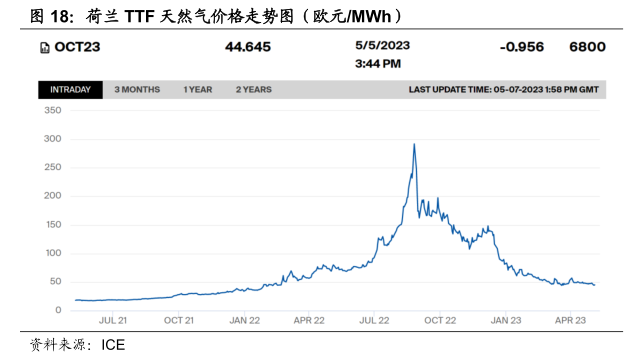Click the JAN 23 axis label

(x=506, y=321)
